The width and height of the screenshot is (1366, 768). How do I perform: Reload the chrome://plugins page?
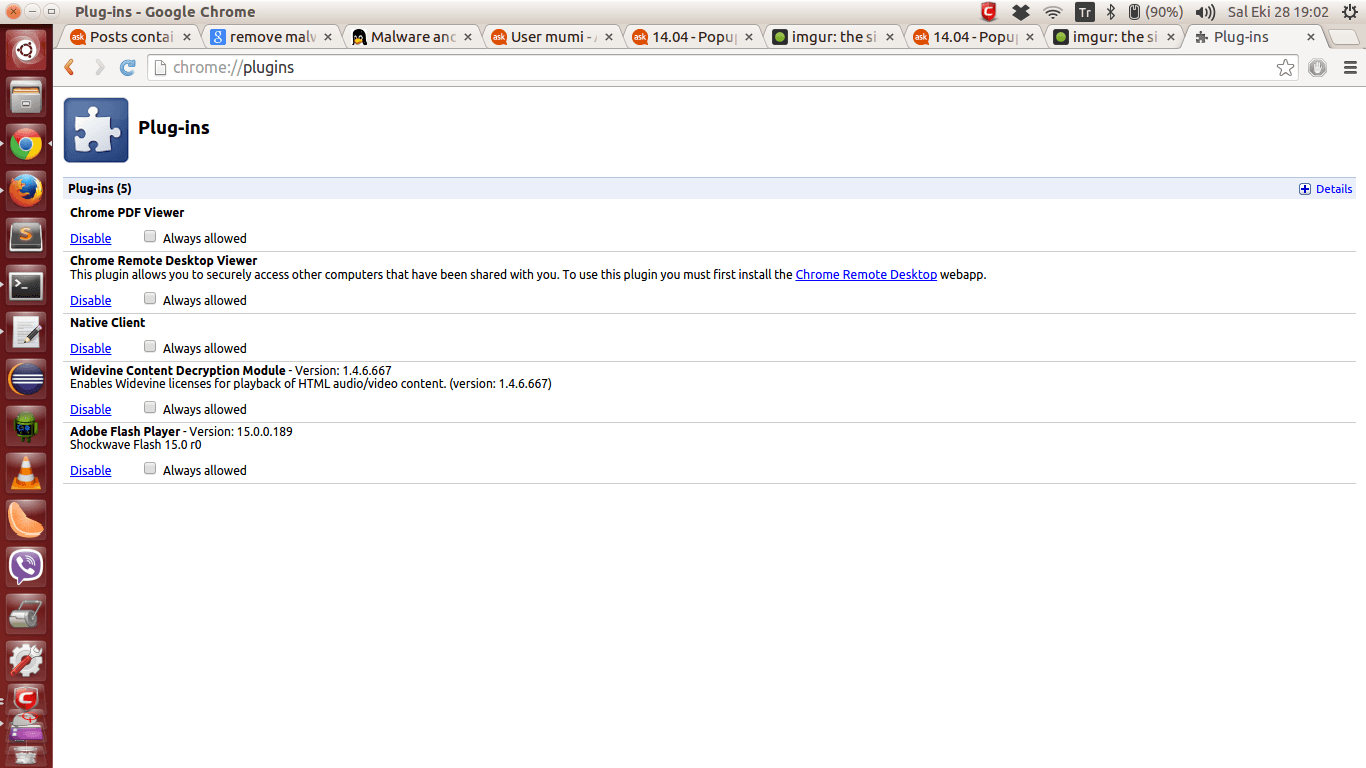[127, 67]
